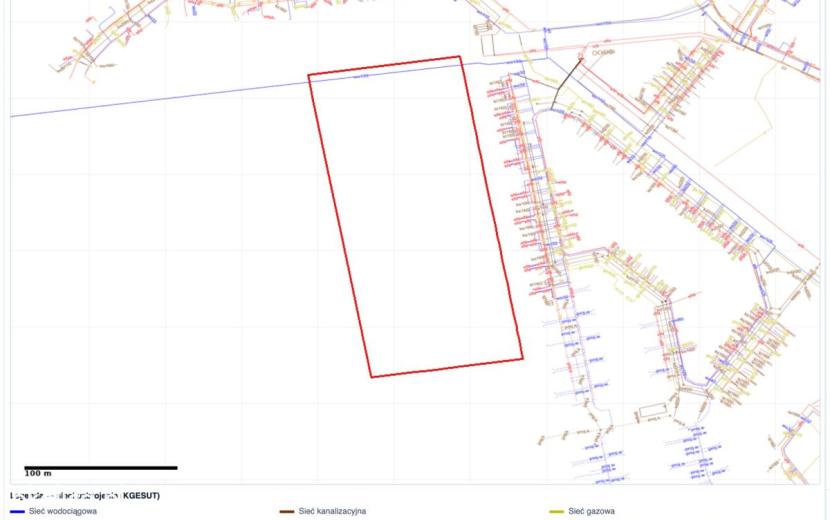Image resolution: width=830 pixels, height=520 pixels.
Task: Click the brown Sieć kanalizacyjna legend swatch
Action: click(287, 512)
